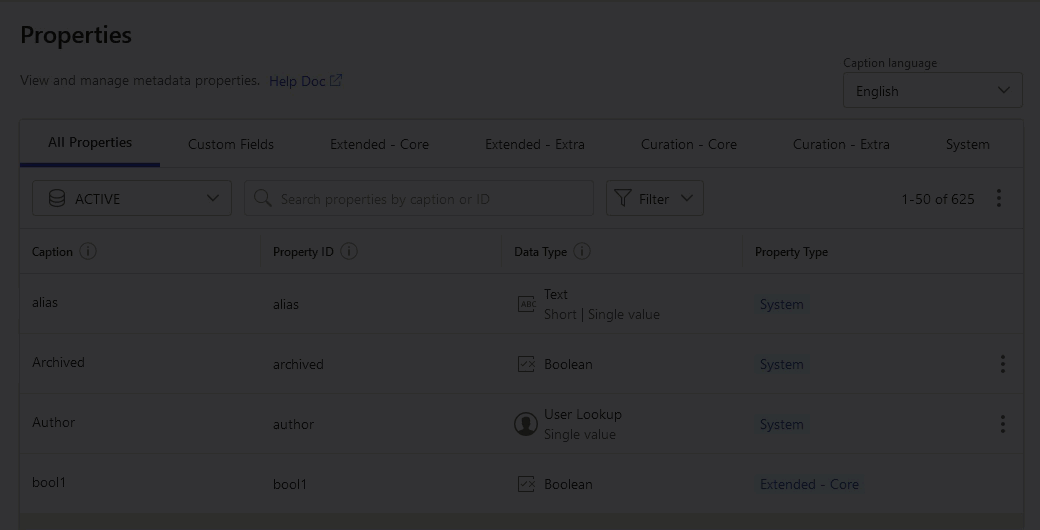
Task: Click the Text type icon for alias
Action: coord(526,304)
